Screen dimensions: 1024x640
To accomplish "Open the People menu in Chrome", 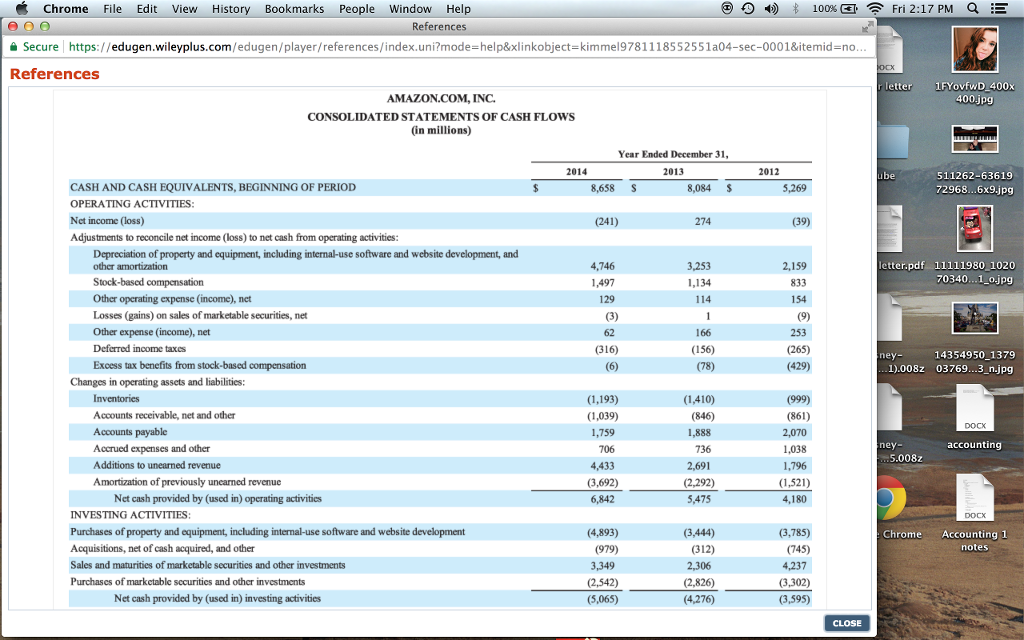I will tap(356, 8).
